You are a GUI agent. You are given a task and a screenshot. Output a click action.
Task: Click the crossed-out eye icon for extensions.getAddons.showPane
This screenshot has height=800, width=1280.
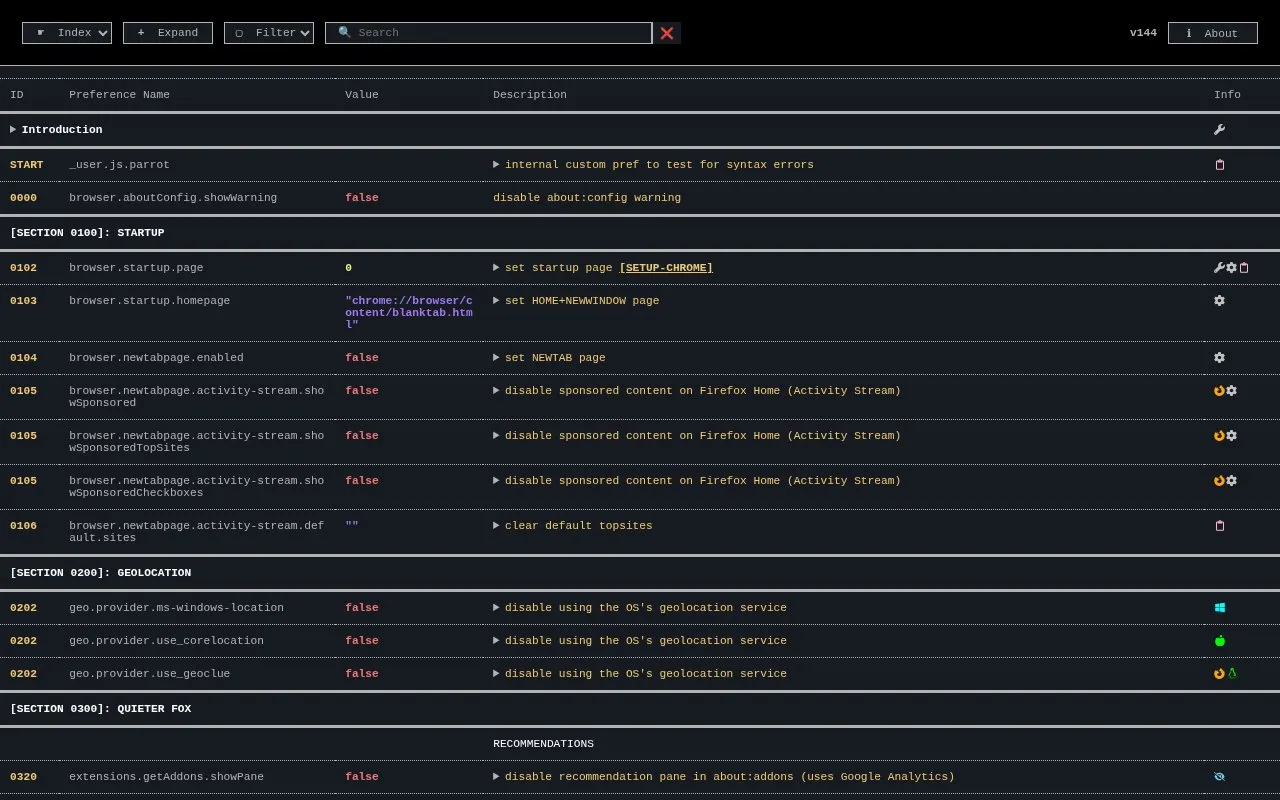[x=1219, y=777]
